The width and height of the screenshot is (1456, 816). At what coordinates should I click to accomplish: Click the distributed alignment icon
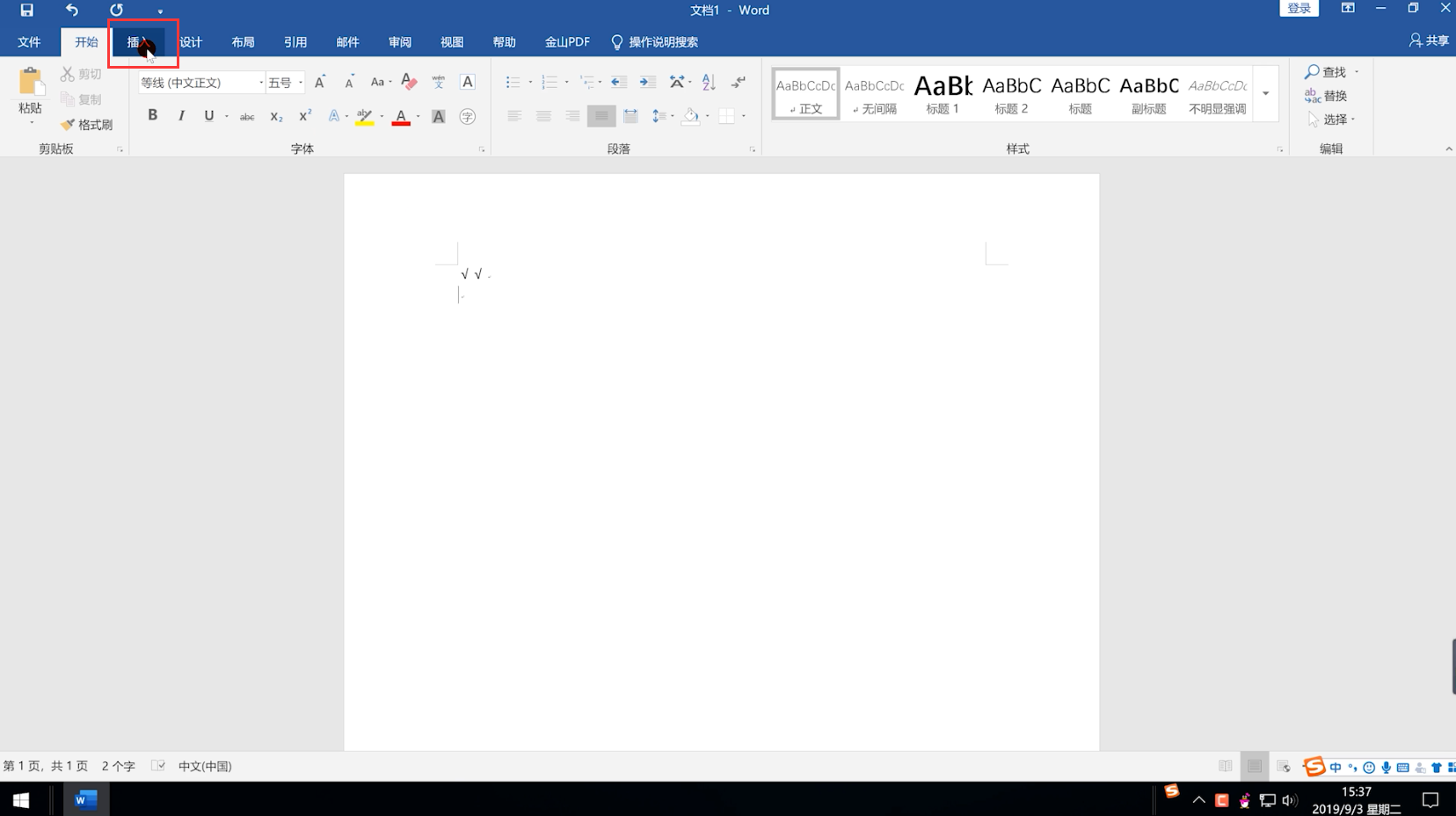(x=630, y=116)
